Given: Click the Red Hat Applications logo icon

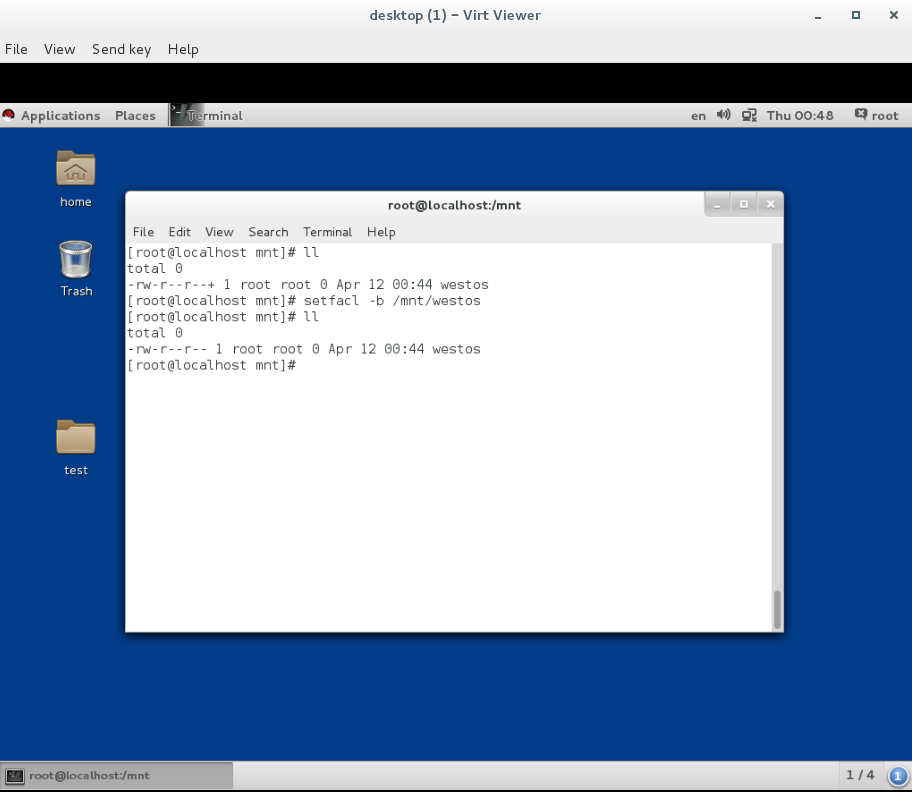Looking at the screenshot, I should (x=8, y=115).
